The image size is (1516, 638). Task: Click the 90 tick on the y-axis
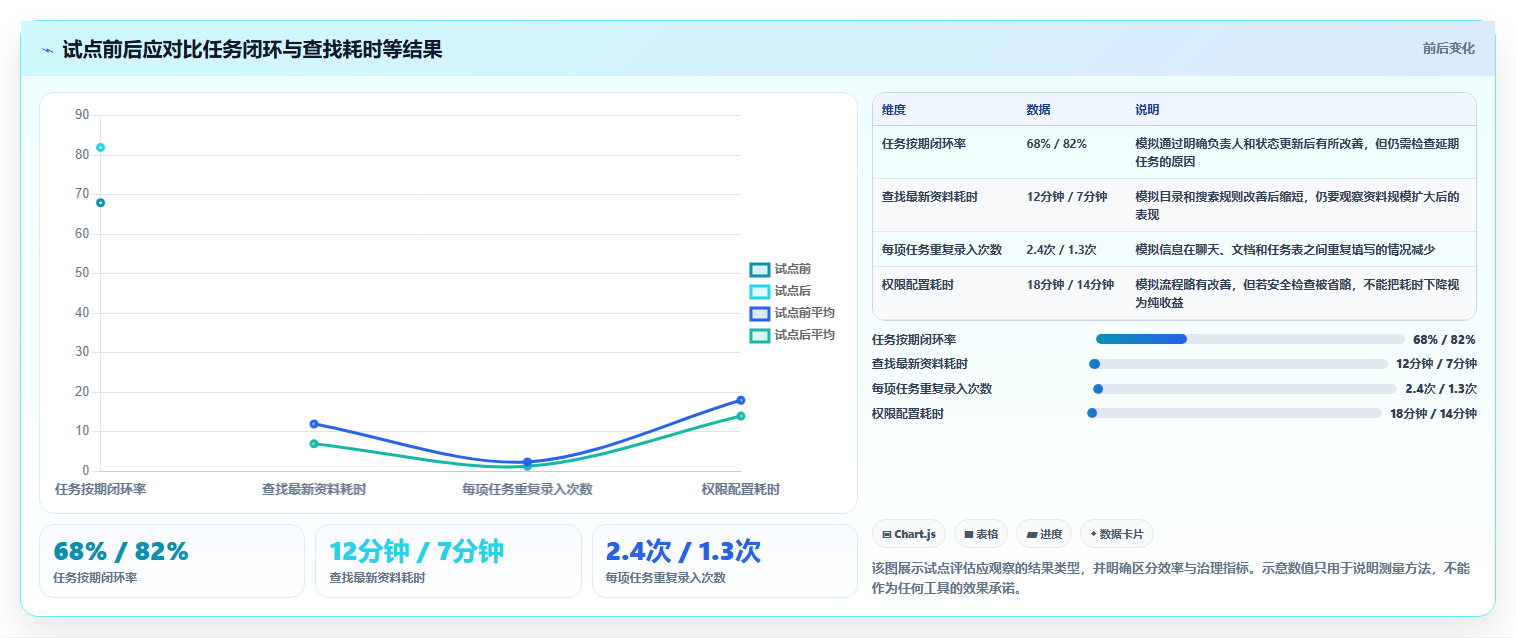click(82, 115)
